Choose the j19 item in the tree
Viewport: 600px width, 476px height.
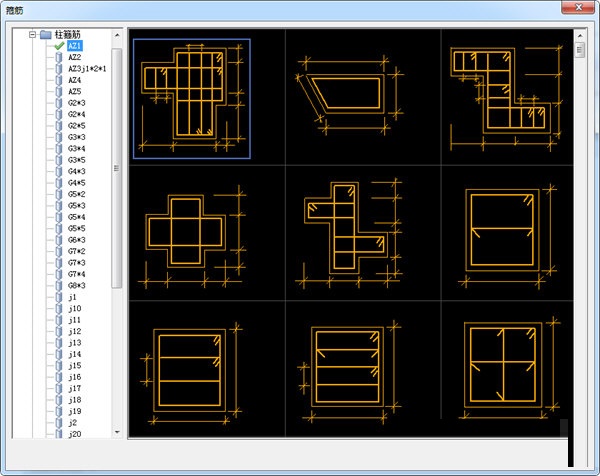coord(74,412)
